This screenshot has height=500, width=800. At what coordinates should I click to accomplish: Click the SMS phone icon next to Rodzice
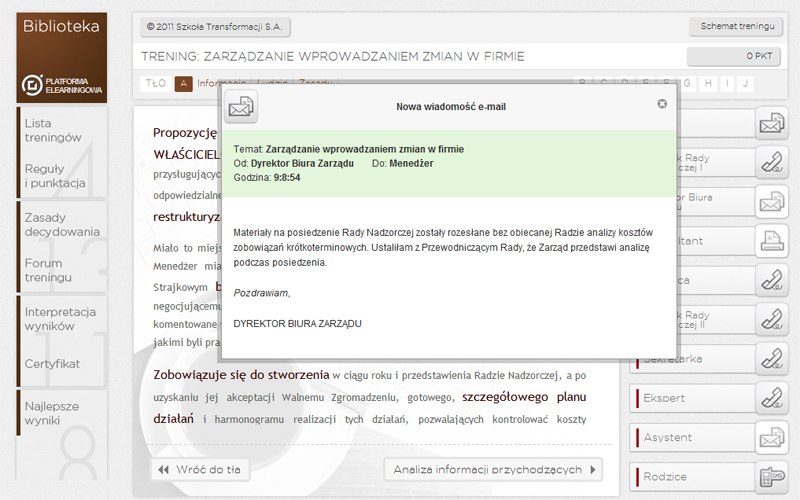[x=771, y=477]
